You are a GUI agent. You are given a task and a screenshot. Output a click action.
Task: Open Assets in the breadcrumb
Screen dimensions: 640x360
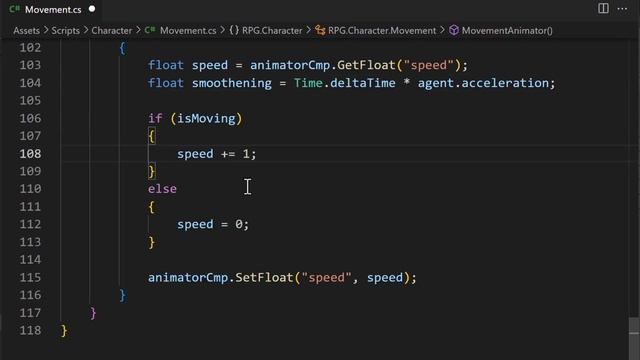pos(26,31)
